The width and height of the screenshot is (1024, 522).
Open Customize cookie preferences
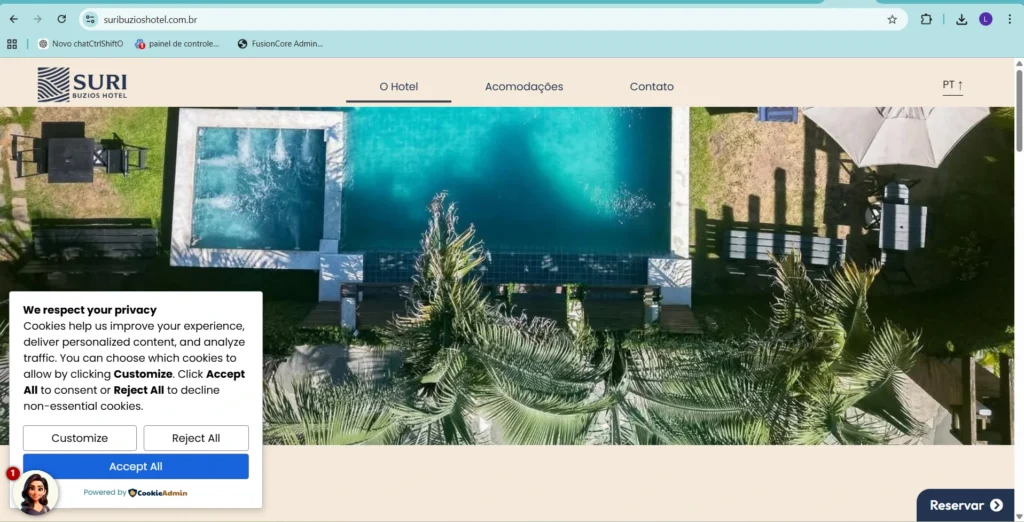[x=80, y=438]
